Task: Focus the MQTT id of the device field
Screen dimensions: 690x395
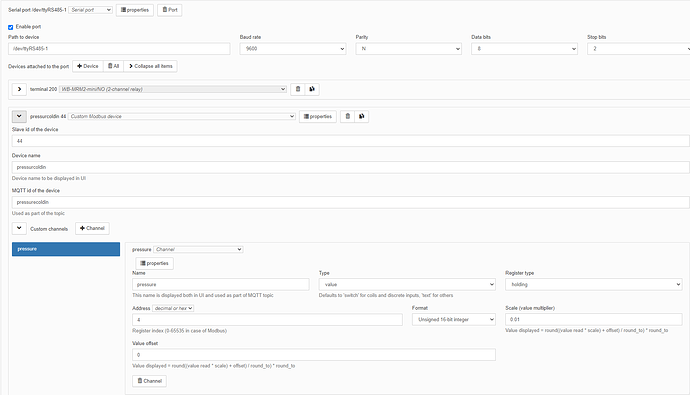Action: pyautogui.click(x=351, y=202)
